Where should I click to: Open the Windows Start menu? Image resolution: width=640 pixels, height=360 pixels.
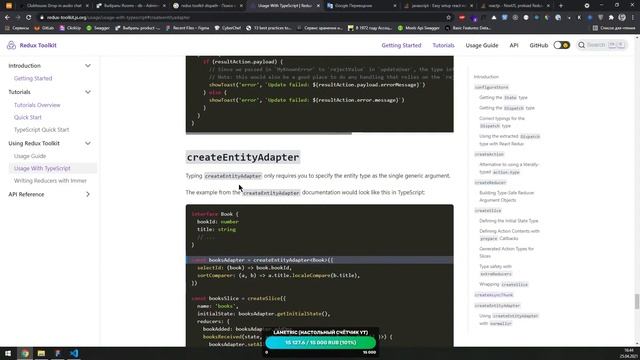(x=8, y=353)
